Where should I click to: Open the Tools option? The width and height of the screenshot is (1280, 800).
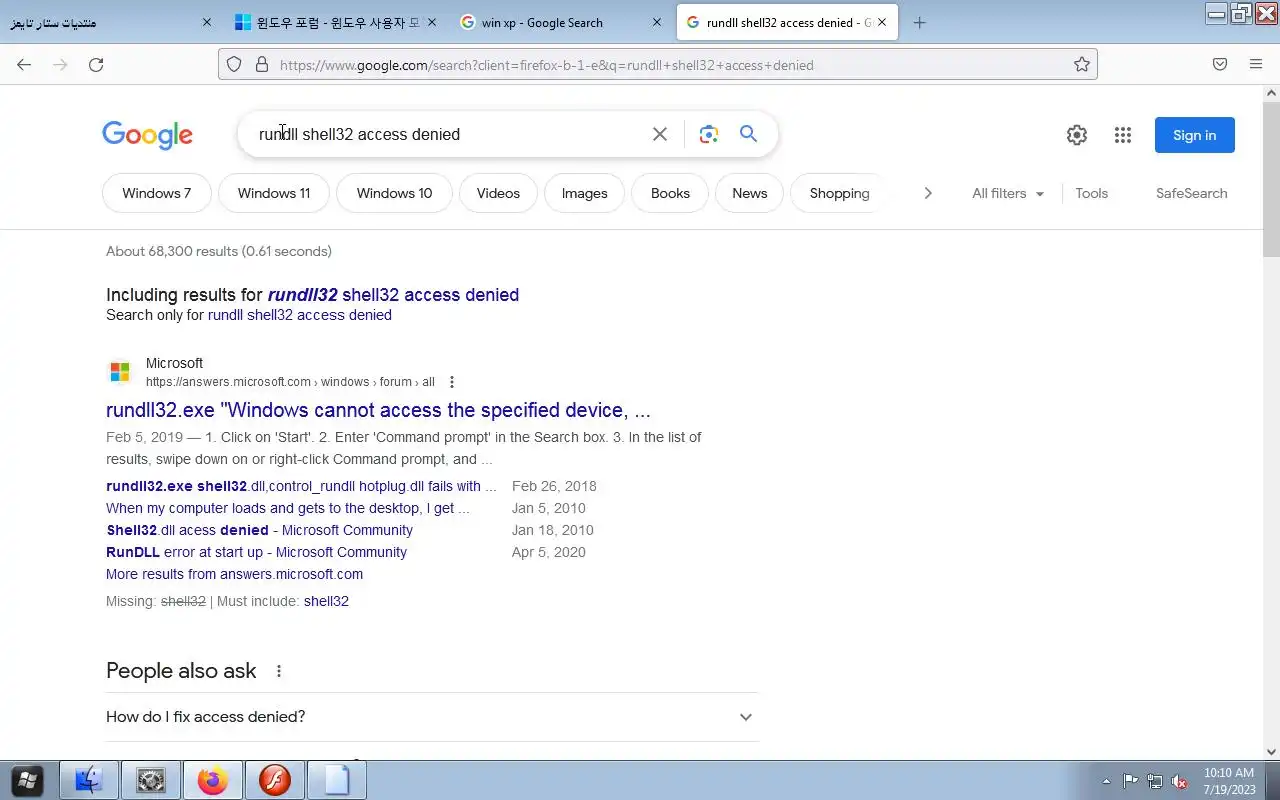[x=1091, y=193]
